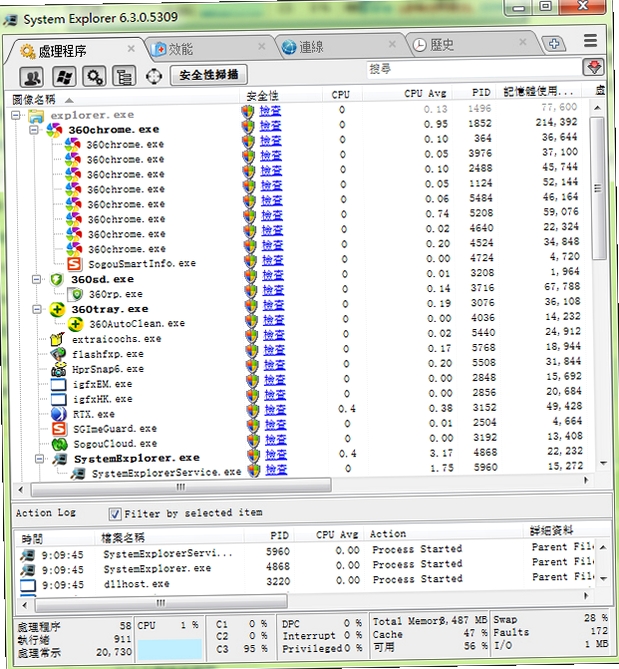Click 檢查 link for RTX.exe
The image size is (619, 669).
(x=275, y=410)
